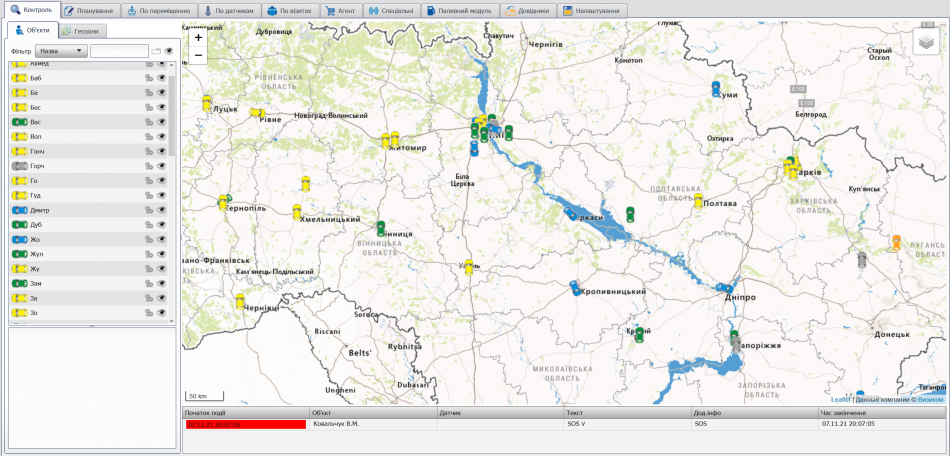Toggle visibility eye for object Баб
Image resolution: width=950 pixels, height=456 pixels.
click(161, 78)
